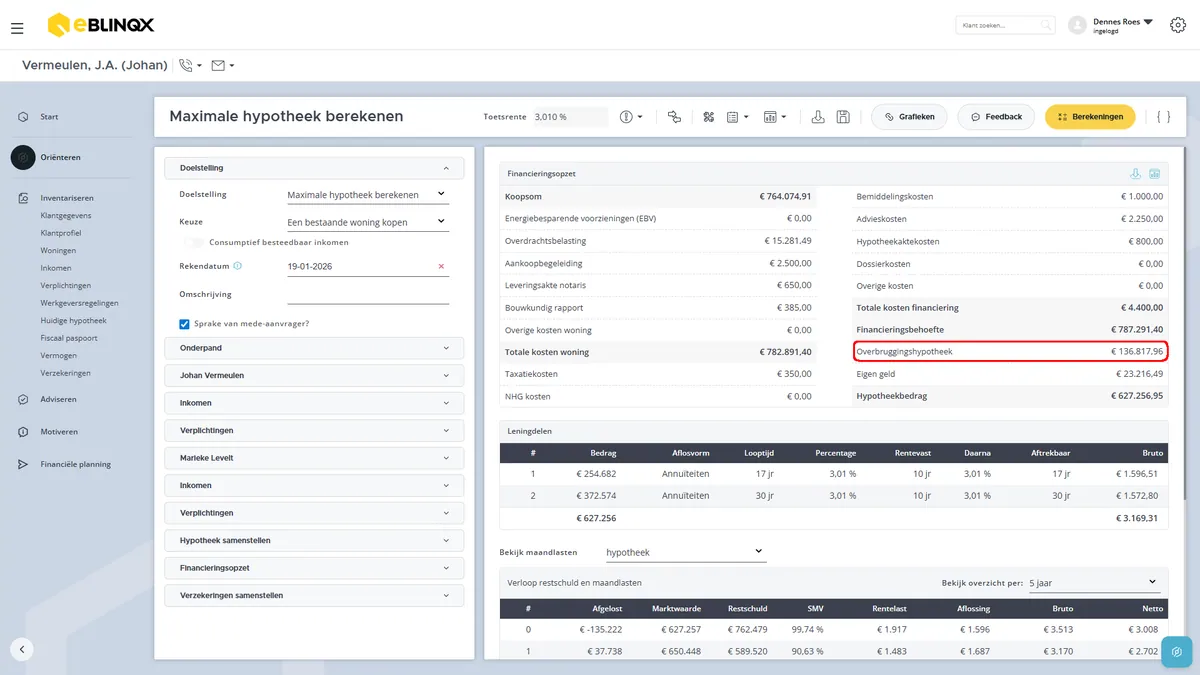Open Motiveren in the sidebar

59,432
